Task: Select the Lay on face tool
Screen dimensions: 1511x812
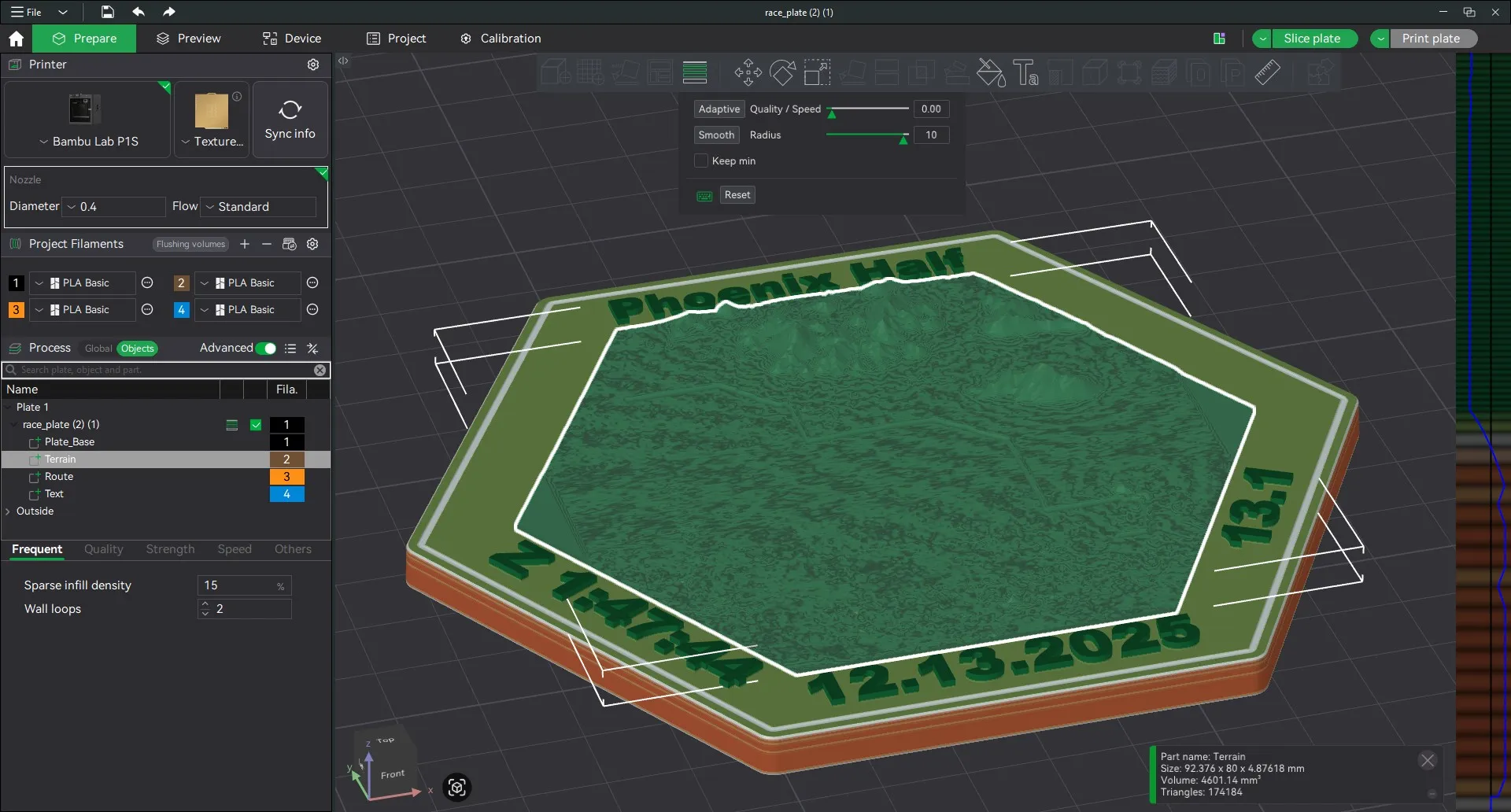Action: coord(852,73)
